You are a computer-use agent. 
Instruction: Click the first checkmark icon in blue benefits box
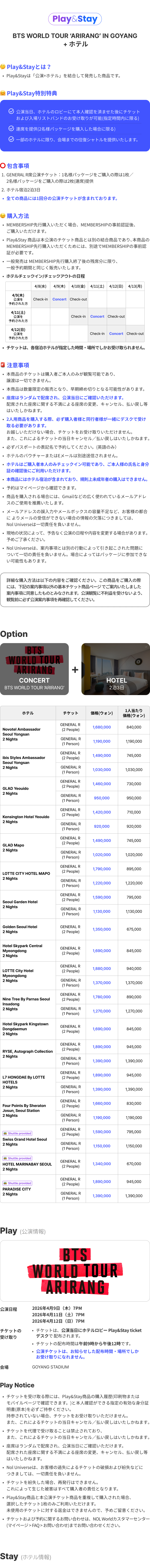click(11, 112)
